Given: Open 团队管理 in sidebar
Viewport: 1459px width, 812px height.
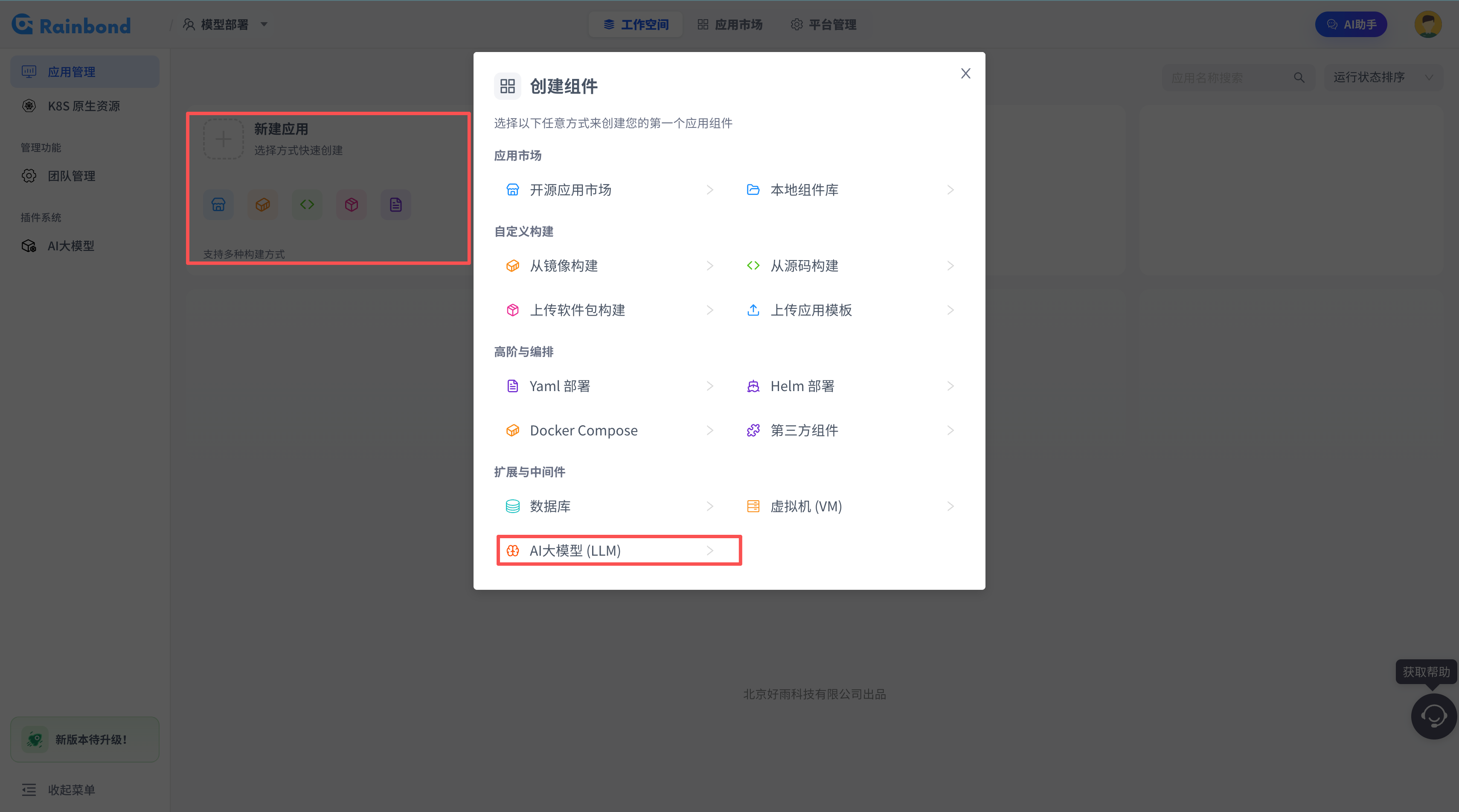Looking at the screenshot, I should point(85,176).
